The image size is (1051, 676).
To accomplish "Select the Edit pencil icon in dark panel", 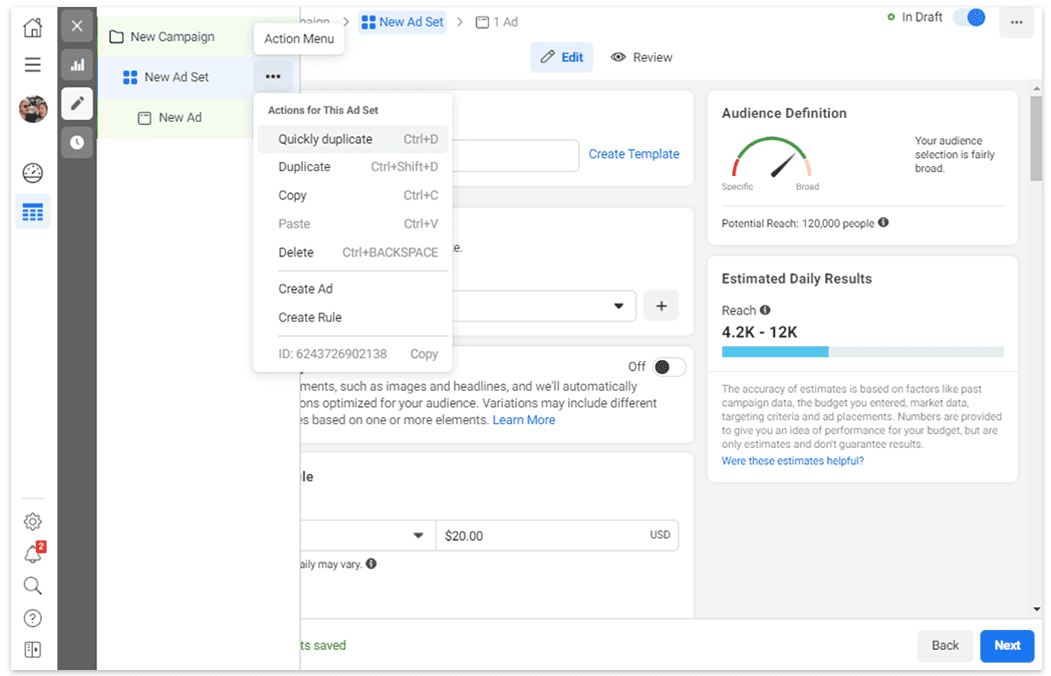I will 77,103.
